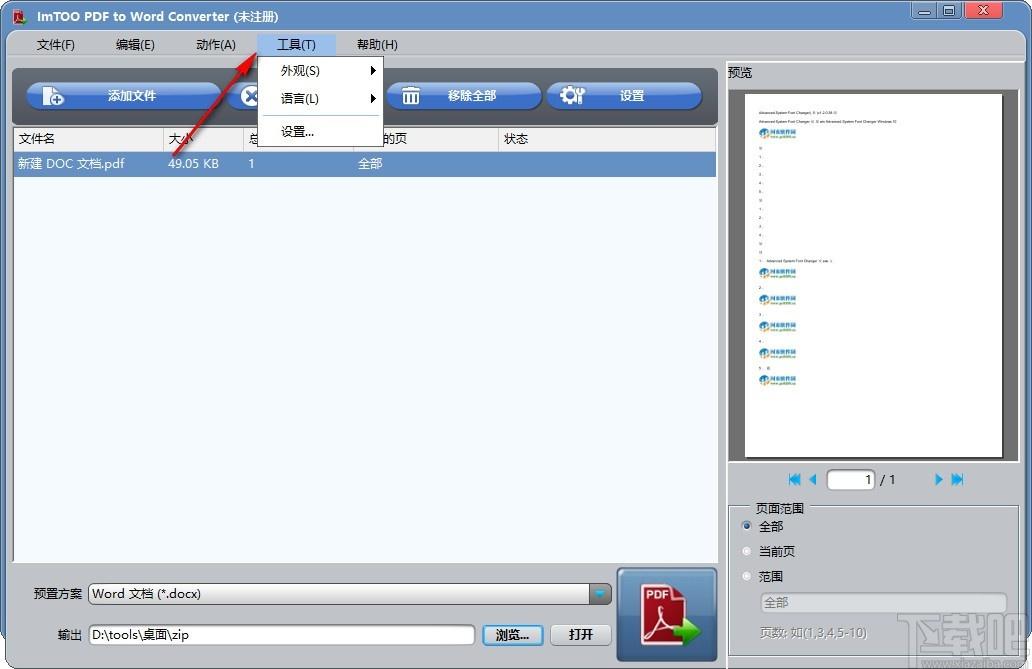Click the 全部 cell in the file row
This screenshot has height=669, width=1032.
click(x=370, y=164)
